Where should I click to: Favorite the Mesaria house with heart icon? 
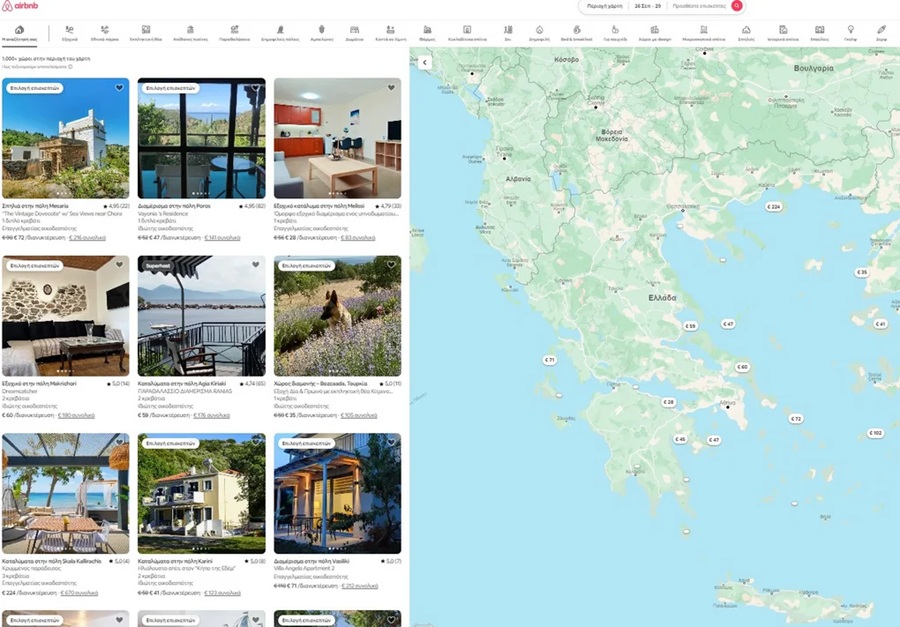[119, 88]
